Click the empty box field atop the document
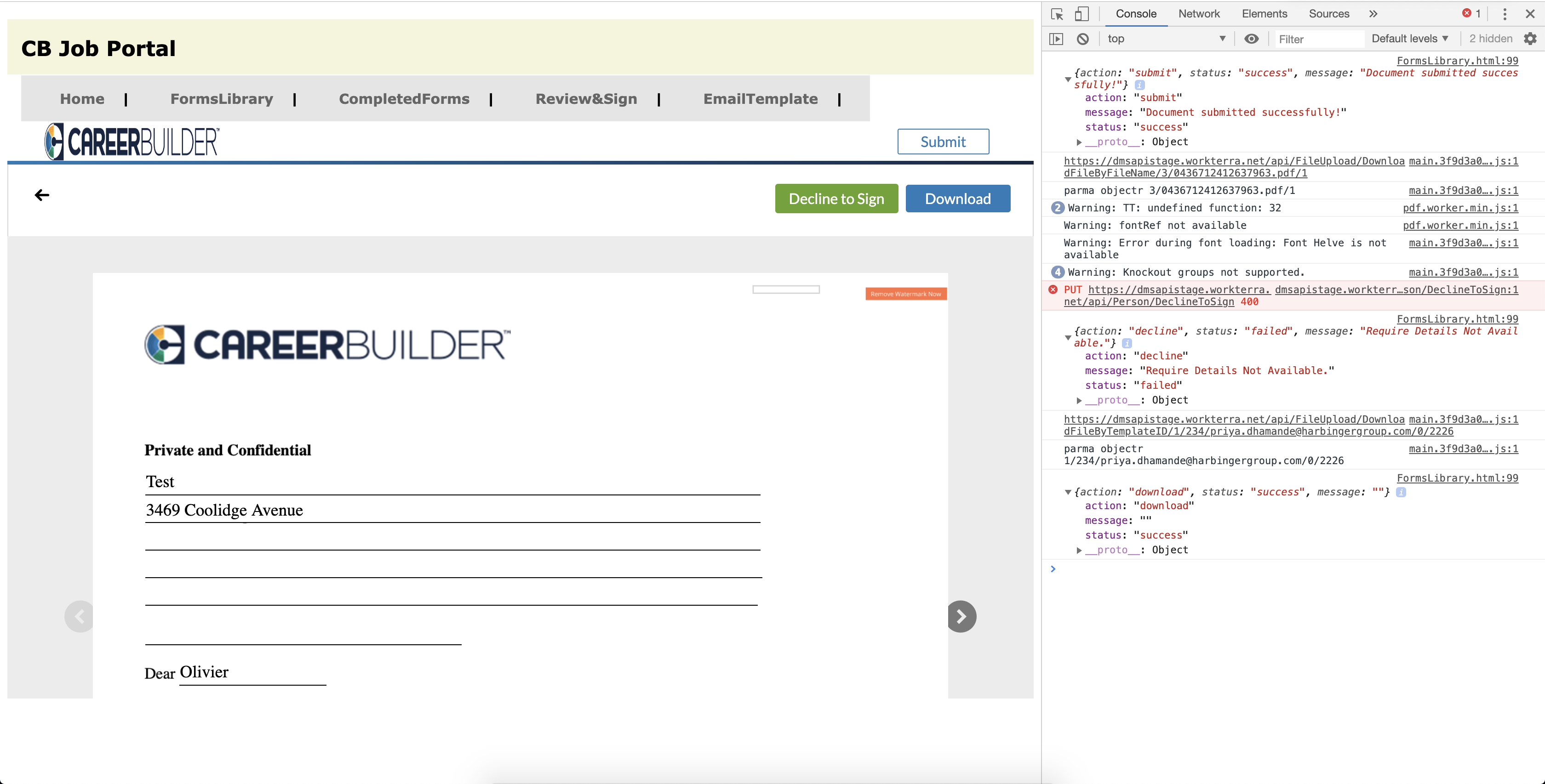Image resolution: width=1545 pixels, height=784 pixels. 786,290
